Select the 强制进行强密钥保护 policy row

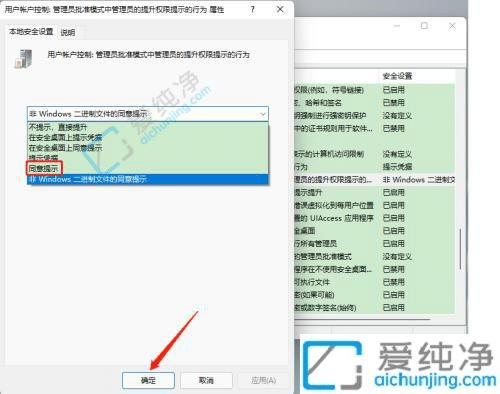374,116
